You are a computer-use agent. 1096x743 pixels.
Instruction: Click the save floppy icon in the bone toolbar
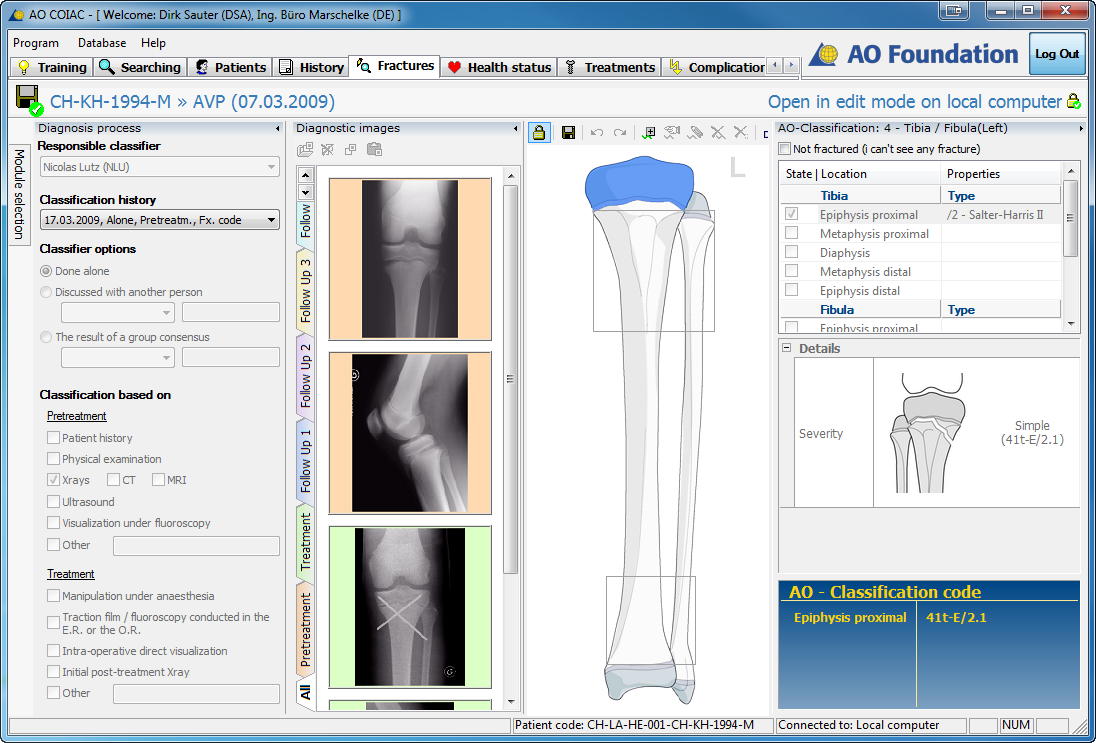pyautogui.click(x=568, y=133)
